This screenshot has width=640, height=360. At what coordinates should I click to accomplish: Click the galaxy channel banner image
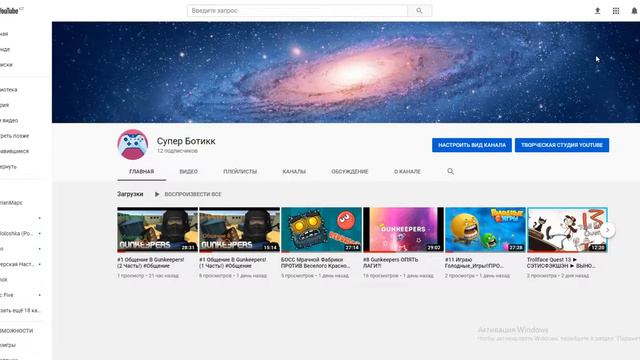coord(346,72)
